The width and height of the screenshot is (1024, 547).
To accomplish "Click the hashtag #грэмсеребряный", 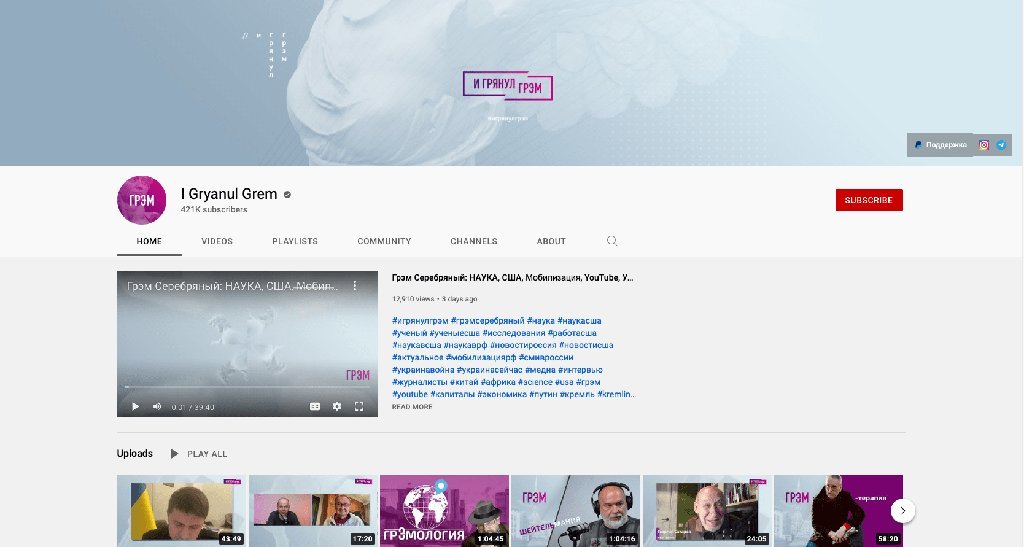I will (x=487, y=320).
